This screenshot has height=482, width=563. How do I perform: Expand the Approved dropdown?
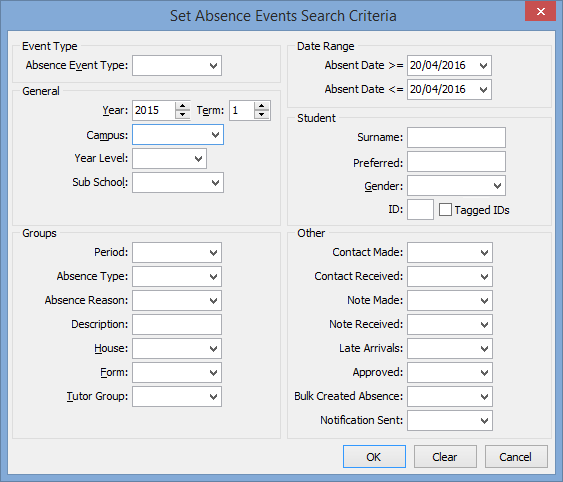click(450, 372)
